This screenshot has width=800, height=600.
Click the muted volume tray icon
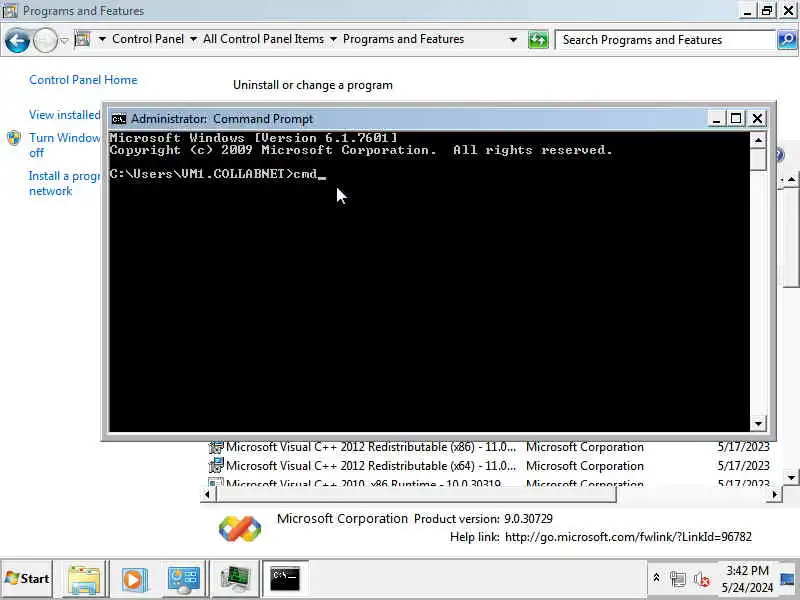pyautogui.click(x=702, y=579)
